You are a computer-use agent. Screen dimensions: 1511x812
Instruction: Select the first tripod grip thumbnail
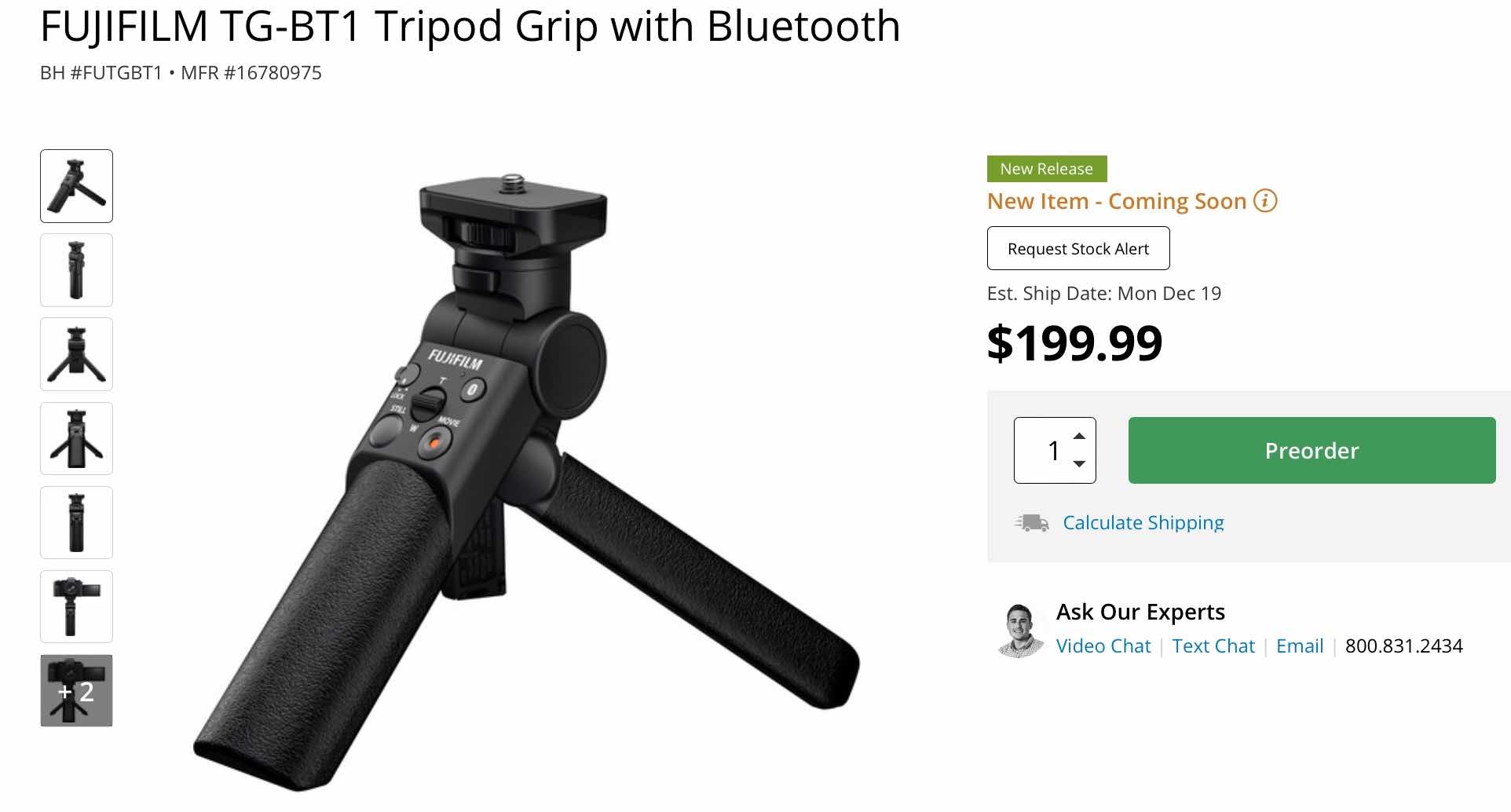(x=76, y=186)
